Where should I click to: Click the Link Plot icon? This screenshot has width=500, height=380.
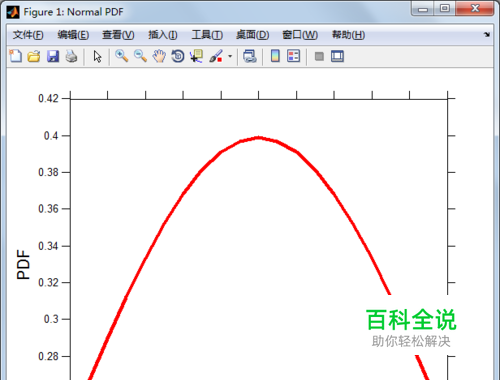coord(250,56)
